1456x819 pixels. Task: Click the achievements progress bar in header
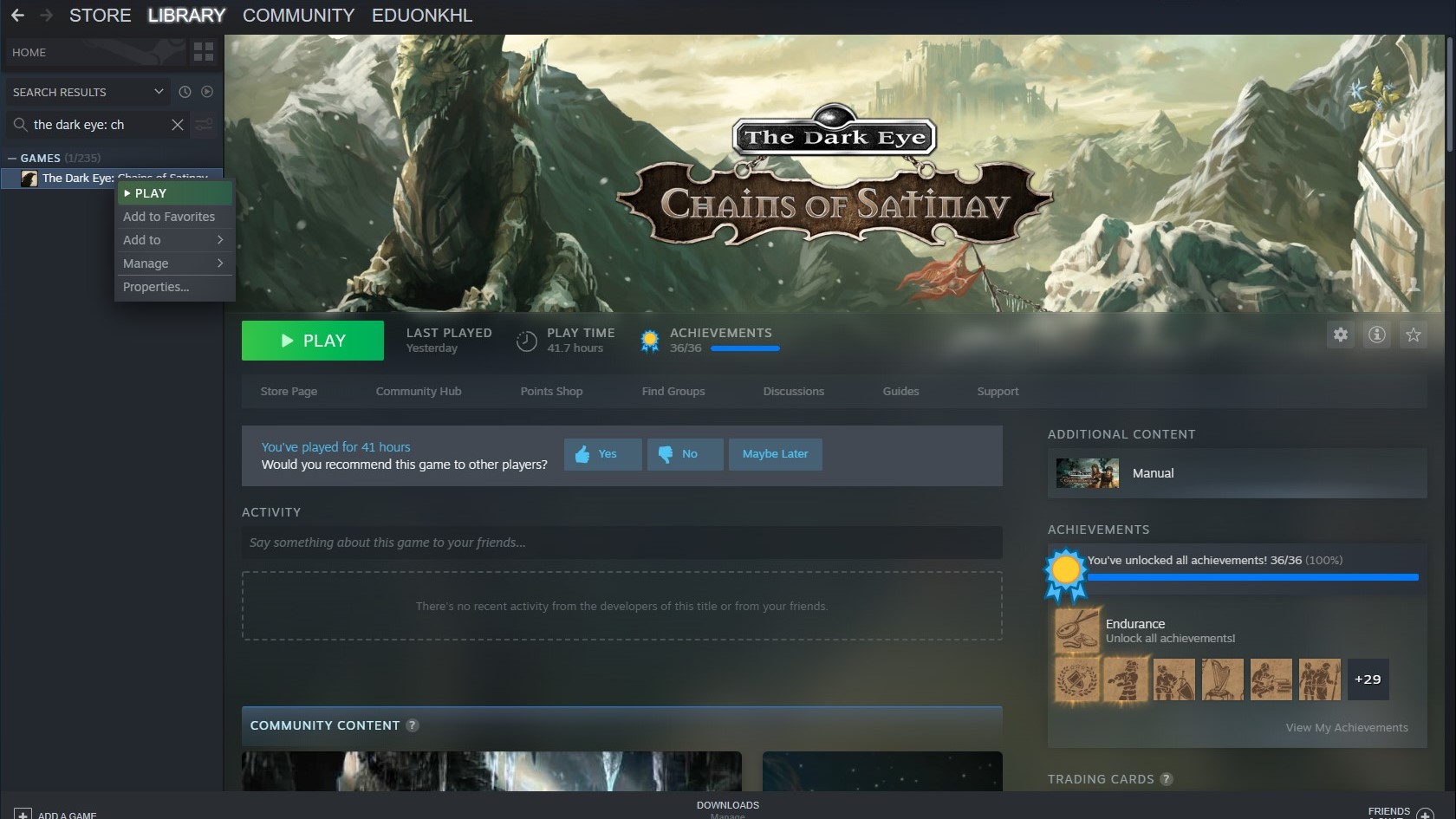point(745,348)
